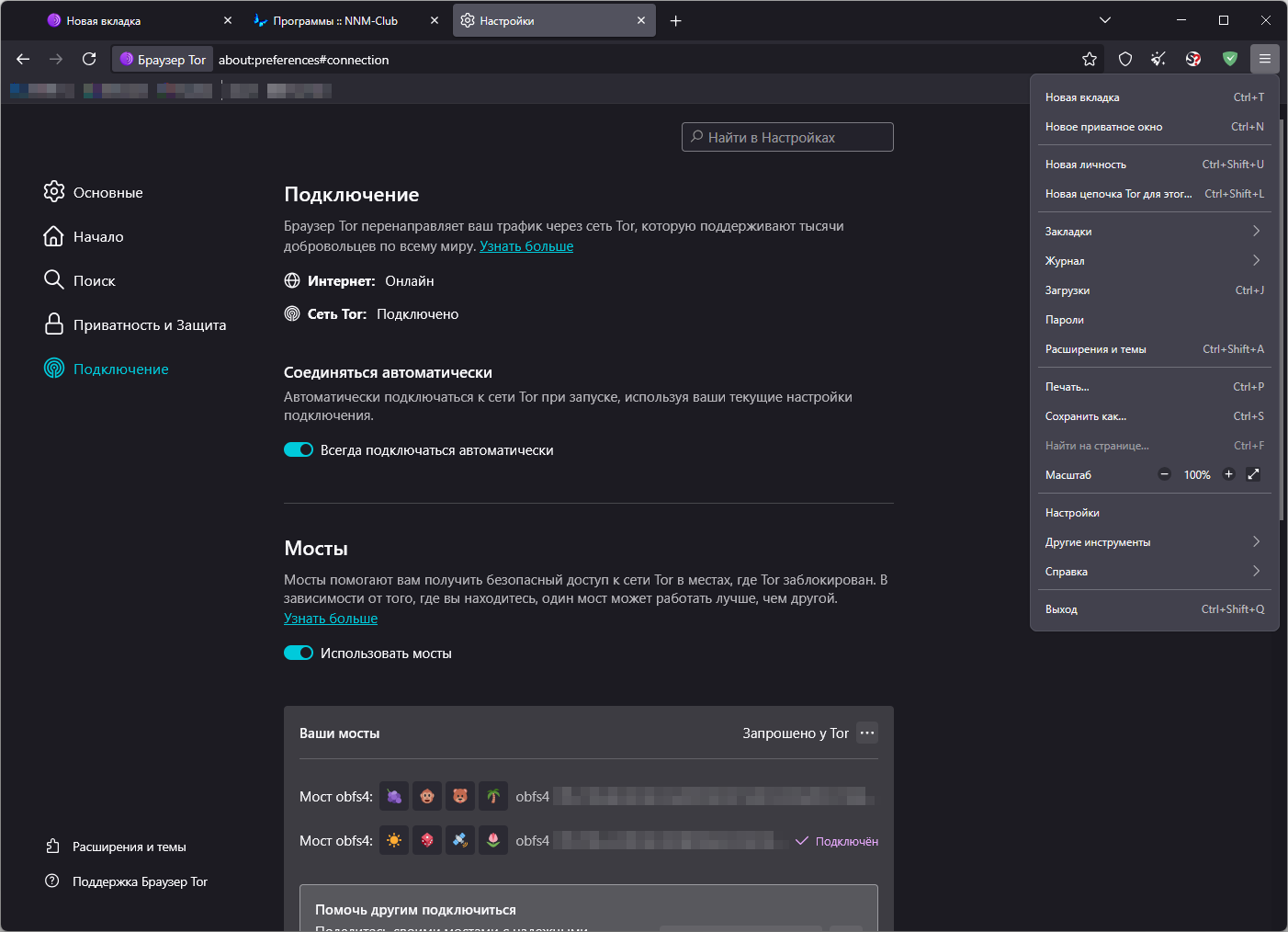Toggle the "Всегда подключаться автоматически" switch

299,449
